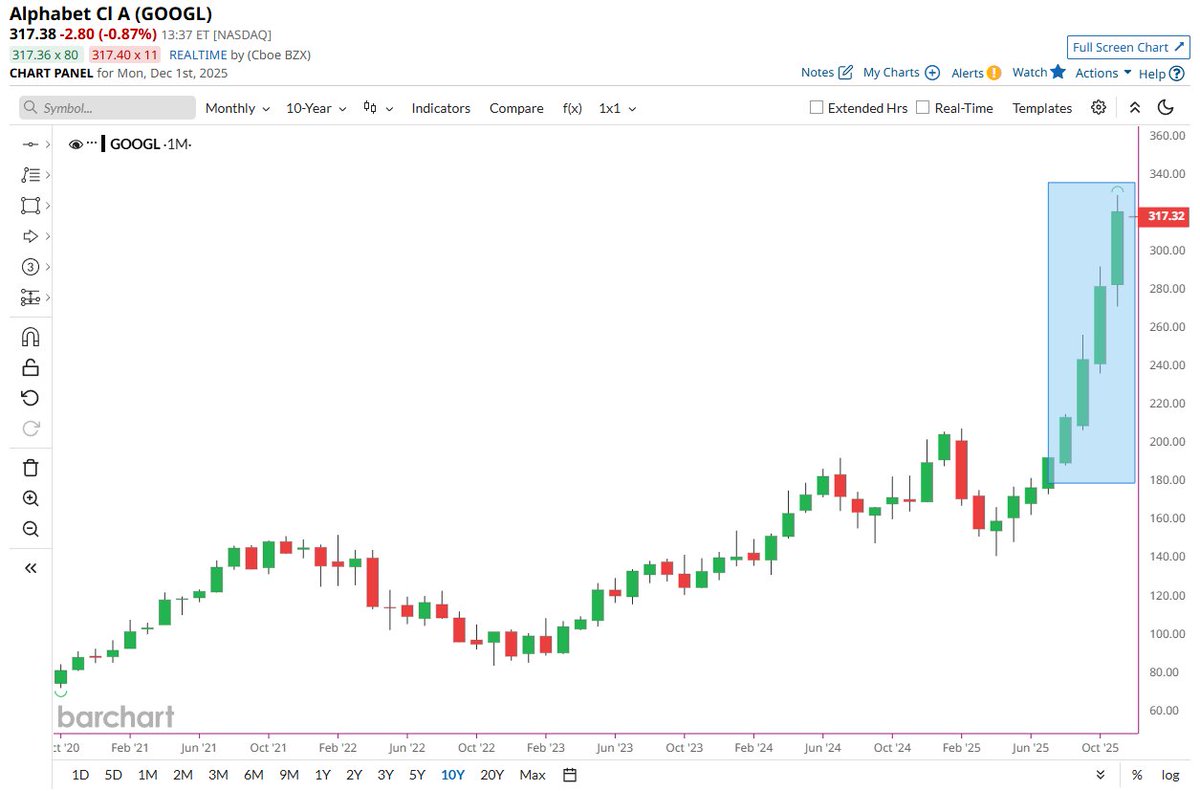Image resolution: width=1200 pixels, height=791 pixels.
Task: Open Alerts with the orange exclamation
Action: pos(976,72)
